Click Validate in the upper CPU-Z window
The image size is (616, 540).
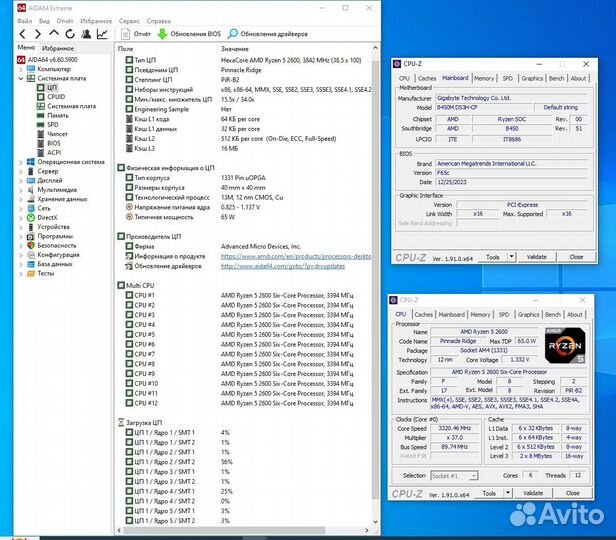coord(537,257)
